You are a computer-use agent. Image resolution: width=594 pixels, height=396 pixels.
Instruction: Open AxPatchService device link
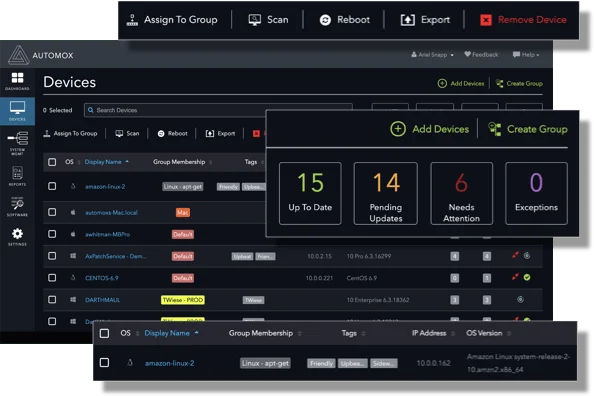[x=116, y=256]
